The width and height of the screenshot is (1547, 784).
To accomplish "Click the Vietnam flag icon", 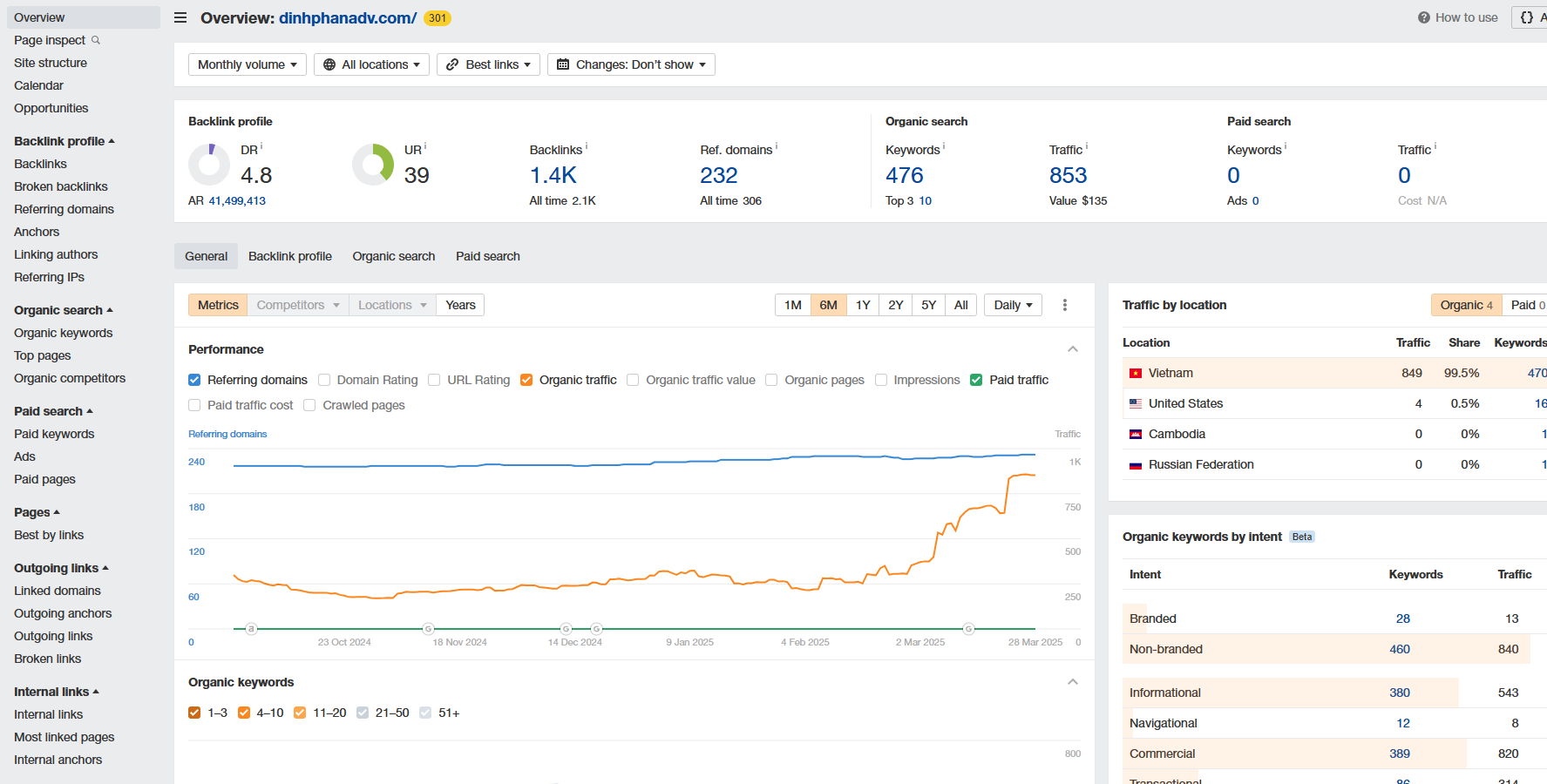I will 1136,373.
